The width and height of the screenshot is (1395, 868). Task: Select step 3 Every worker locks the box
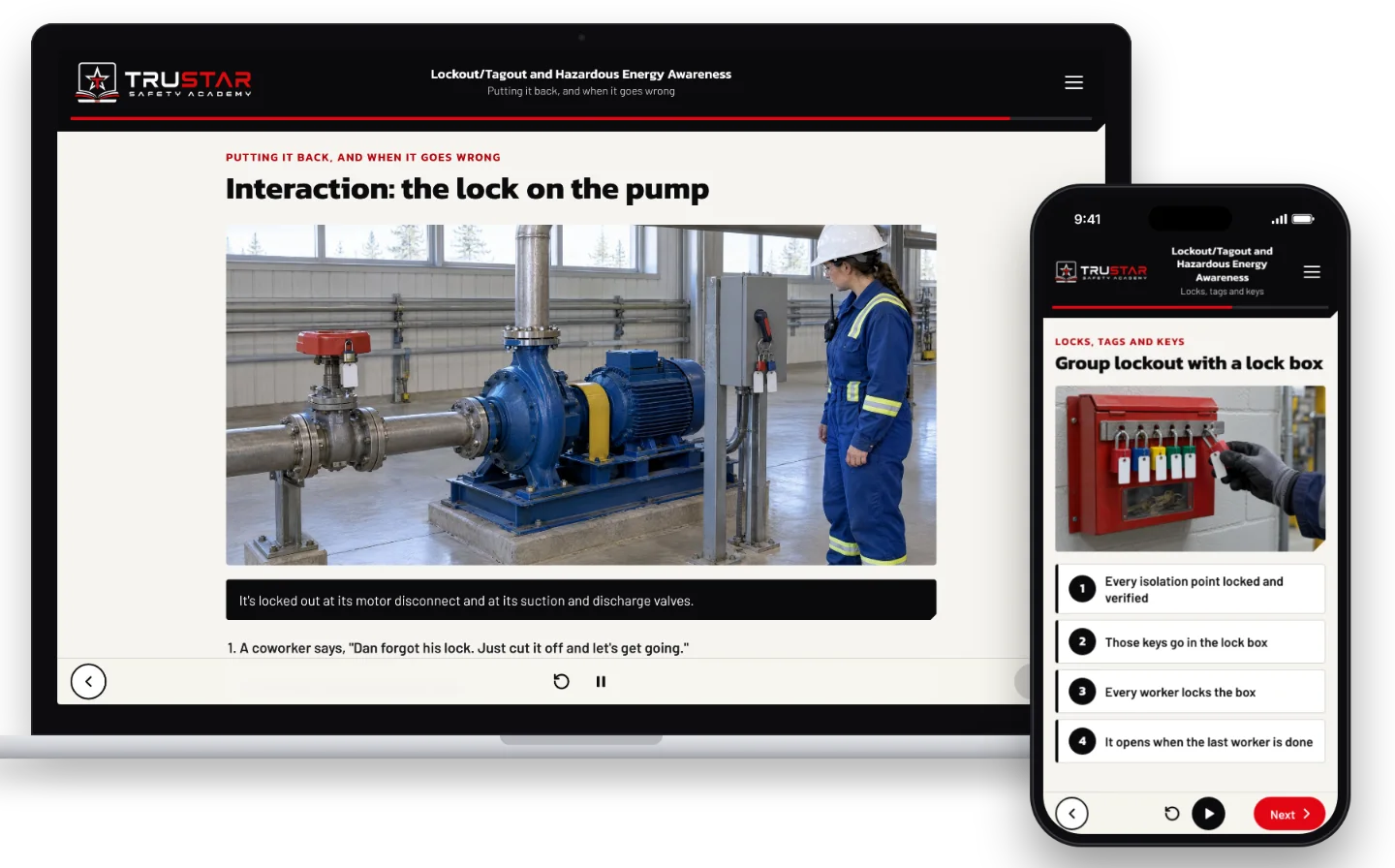pyautogui.click(x=1191, y=692)
